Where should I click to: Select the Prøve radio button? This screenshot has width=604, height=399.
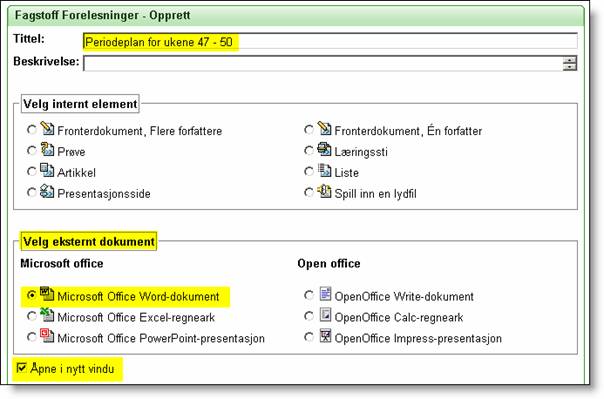coord(32,151)
